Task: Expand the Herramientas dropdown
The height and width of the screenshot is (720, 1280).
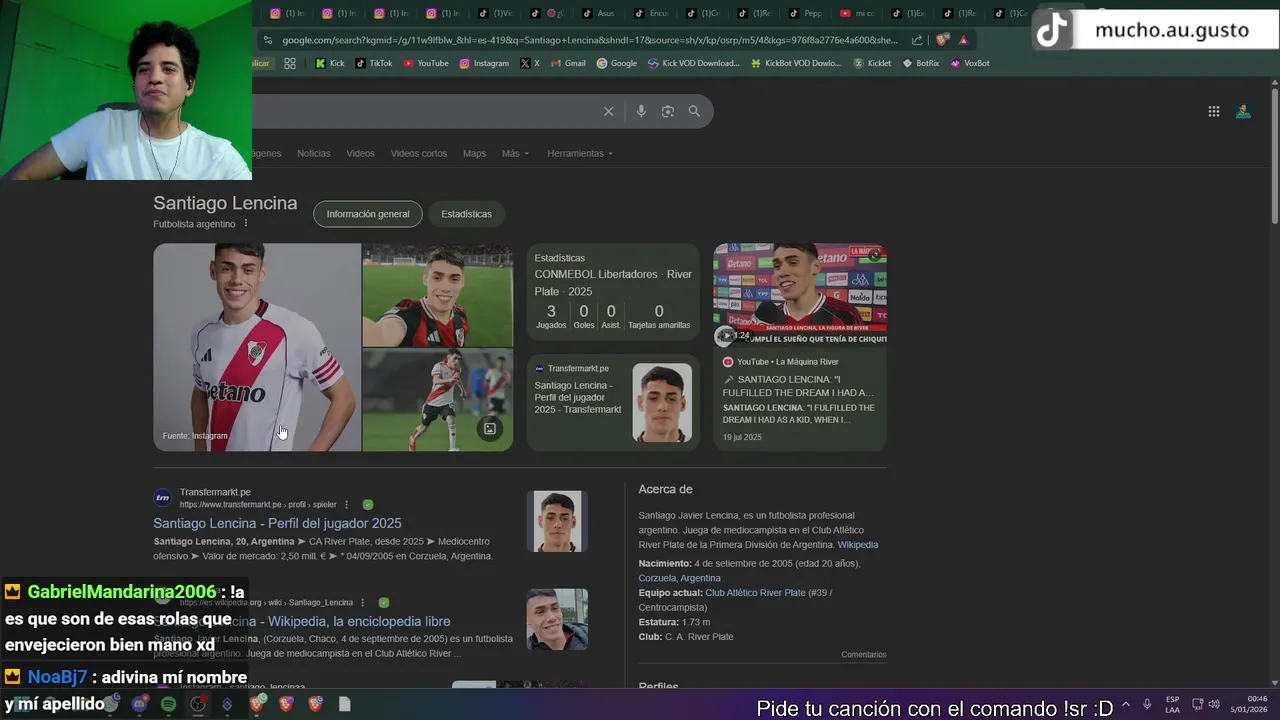Action: click(x=580, y=153)
